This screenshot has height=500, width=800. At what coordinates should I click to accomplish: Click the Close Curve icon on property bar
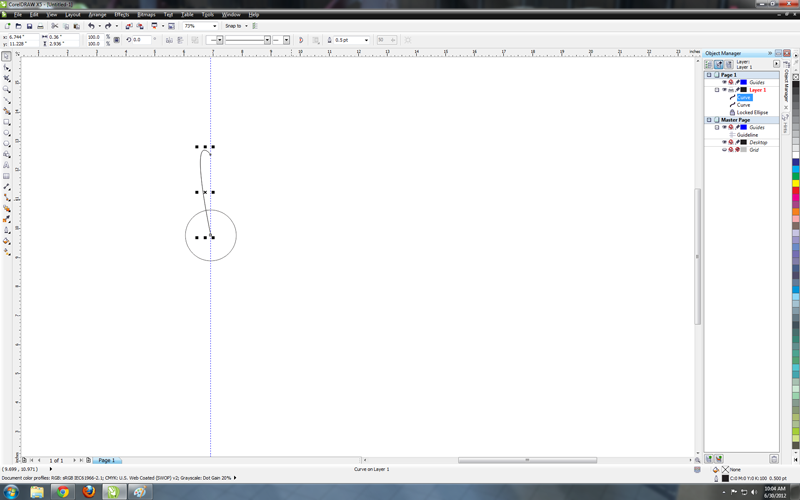pyautogui.click(x=301, y=40)
